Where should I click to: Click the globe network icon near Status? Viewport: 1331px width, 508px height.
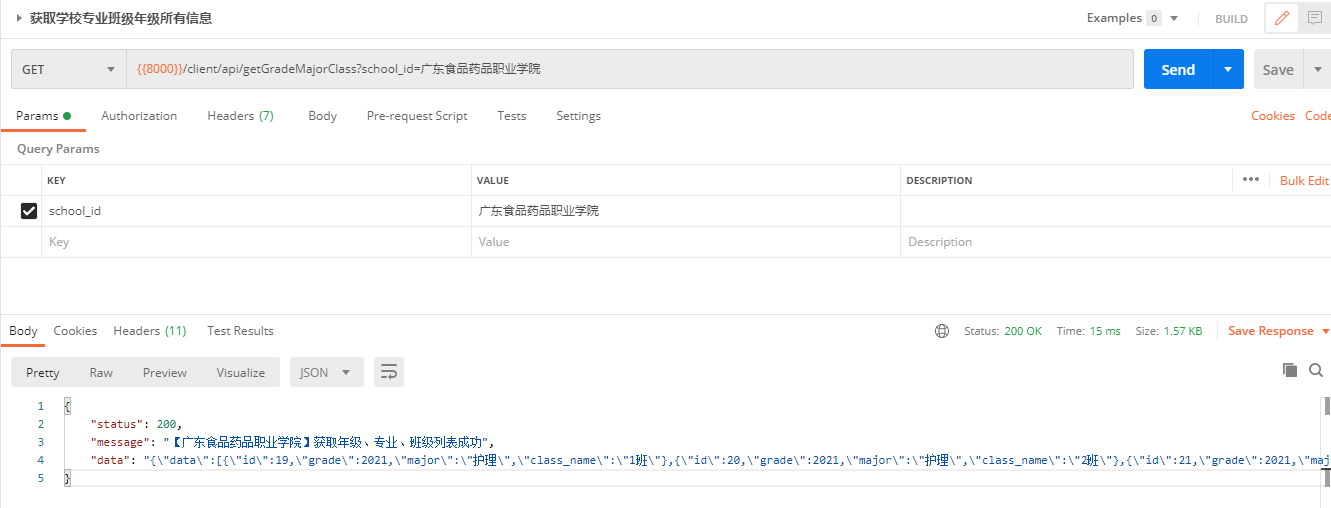coord(942,331)
